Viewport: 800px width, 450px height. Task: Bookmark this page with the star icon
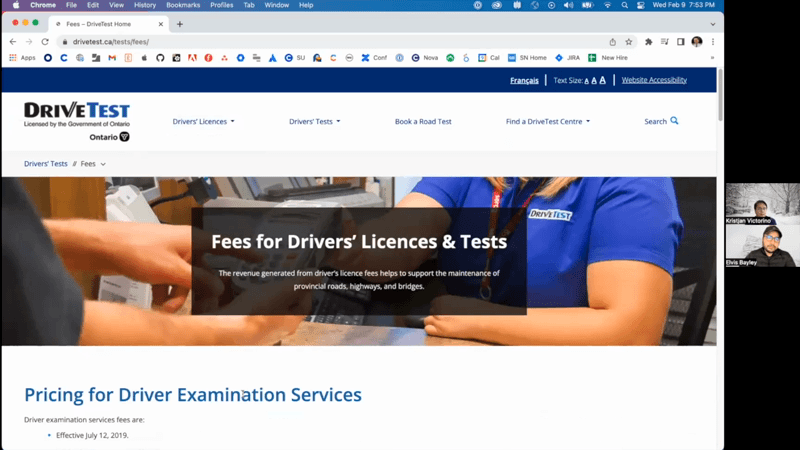click(629, 42)
